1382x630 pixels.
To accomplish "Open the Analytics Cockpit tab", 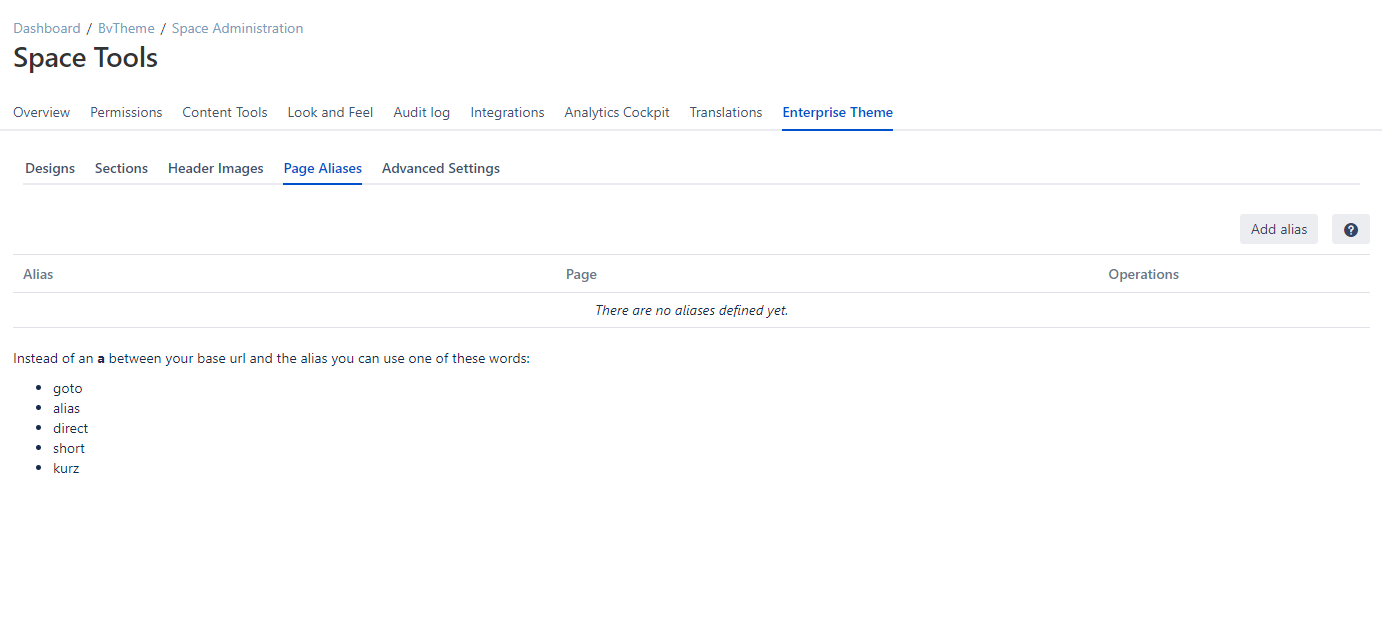I will pyautogui.click(x=616, y=112).
